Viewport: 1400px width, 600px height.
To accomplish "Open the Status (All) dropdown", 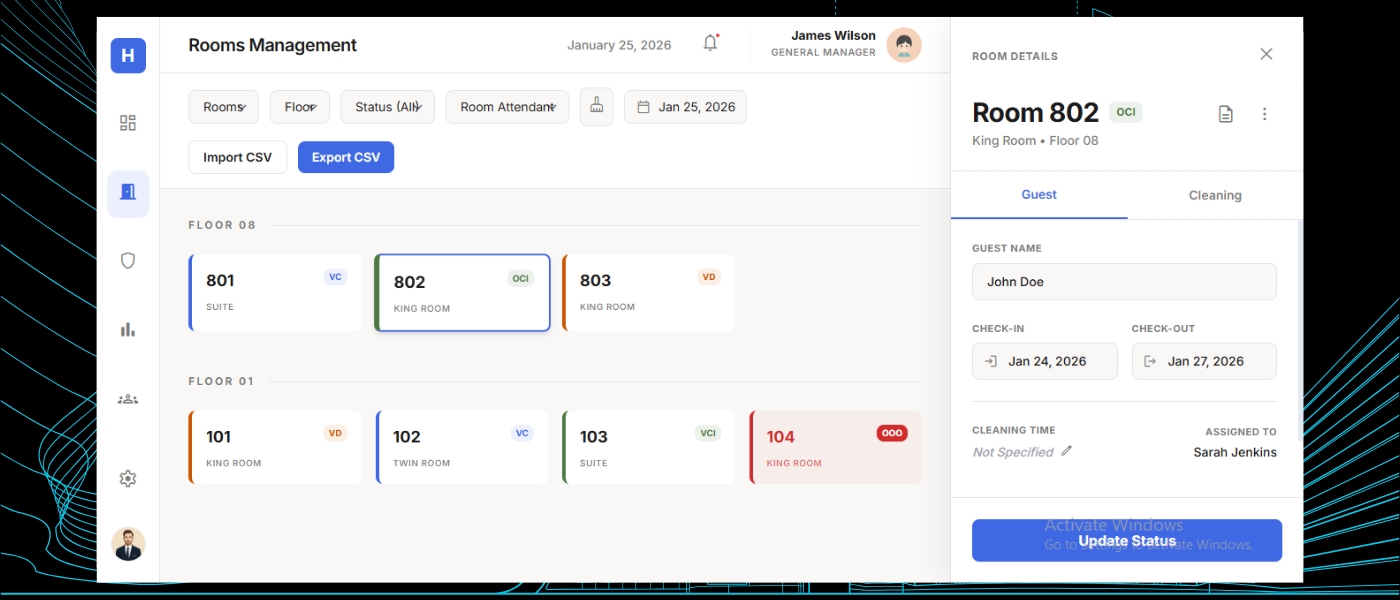I will pyautogui.click(x=387, y=107).
